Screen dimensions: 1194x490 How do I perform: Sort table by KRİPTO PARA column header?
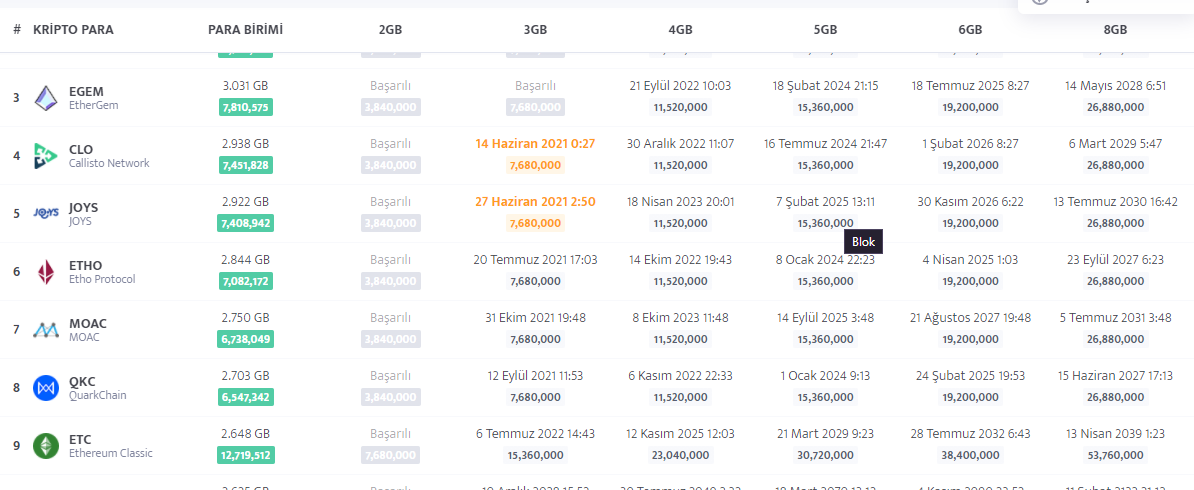(73, 30)
